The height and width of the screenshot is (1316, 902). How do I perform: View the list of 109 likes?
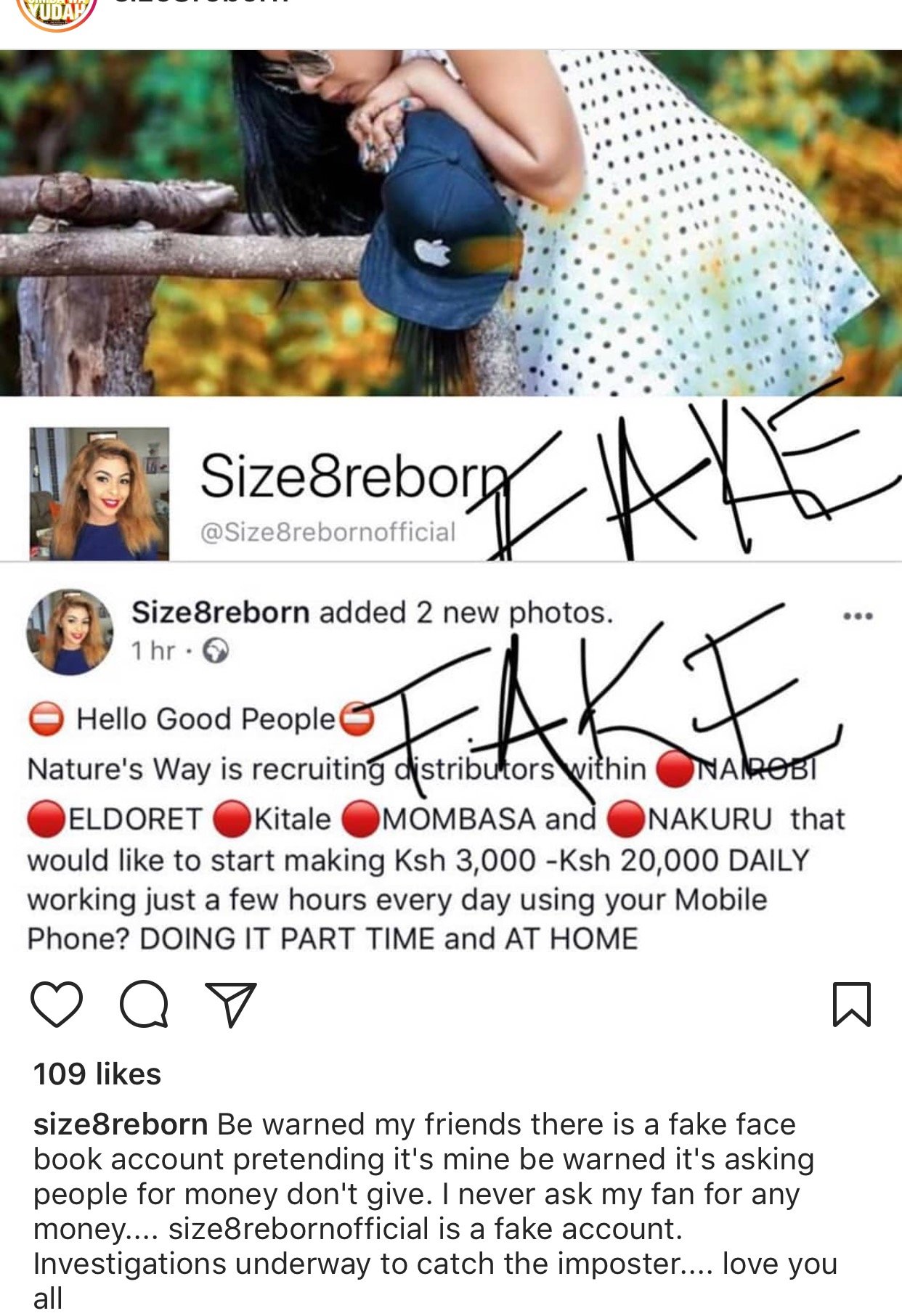(97, 1074)
